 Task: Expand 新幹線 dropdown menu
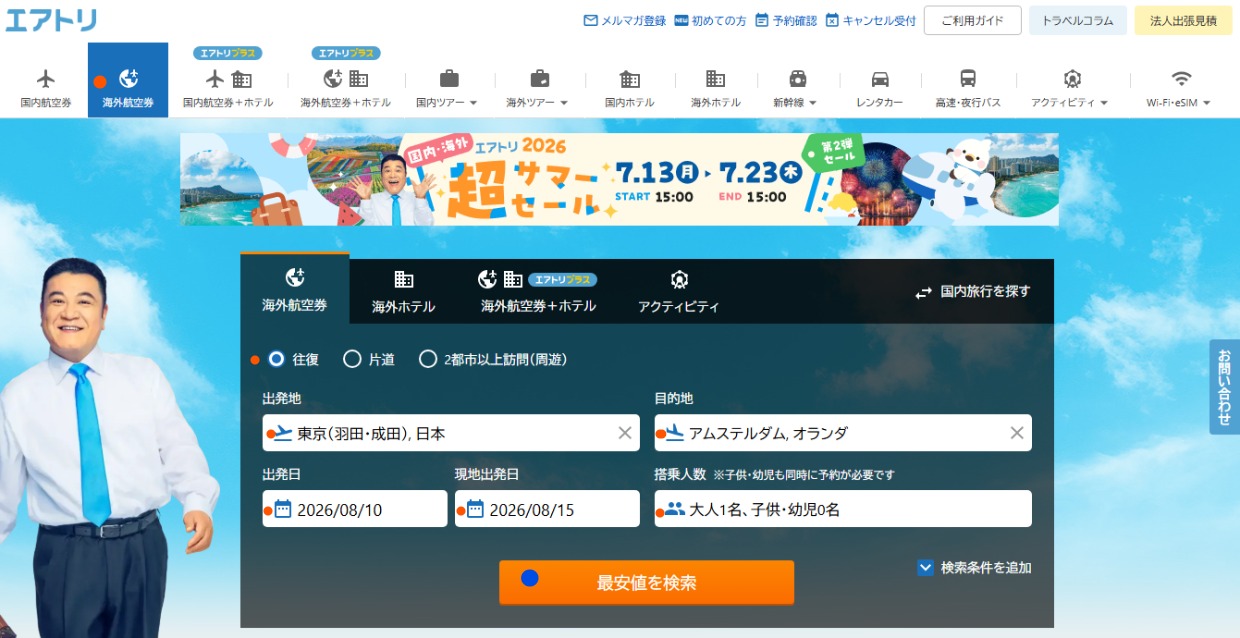(x=796, y=87)
